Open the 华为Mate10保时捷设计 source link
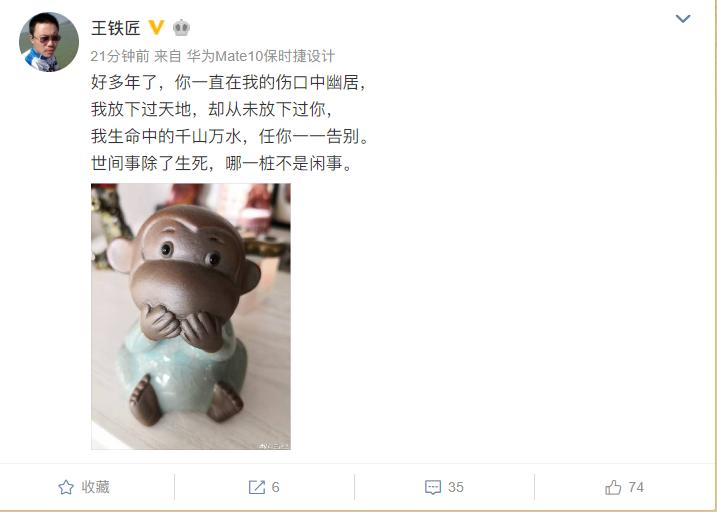Image resolution: width=717 pixels, height=512 pixels. coord(261,56)
